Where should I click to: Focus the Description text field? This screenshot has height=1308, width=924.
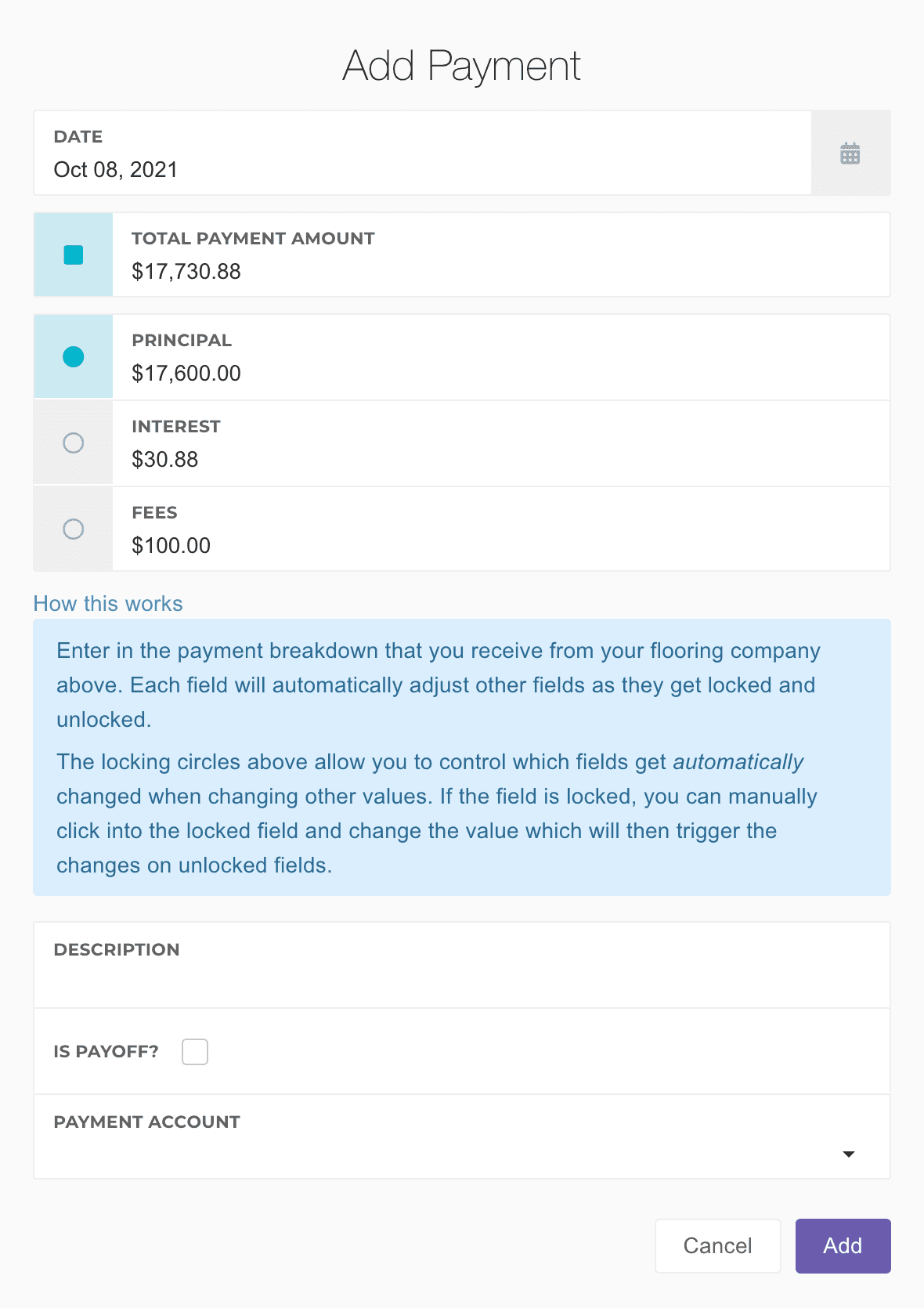(x=462, y=981)
